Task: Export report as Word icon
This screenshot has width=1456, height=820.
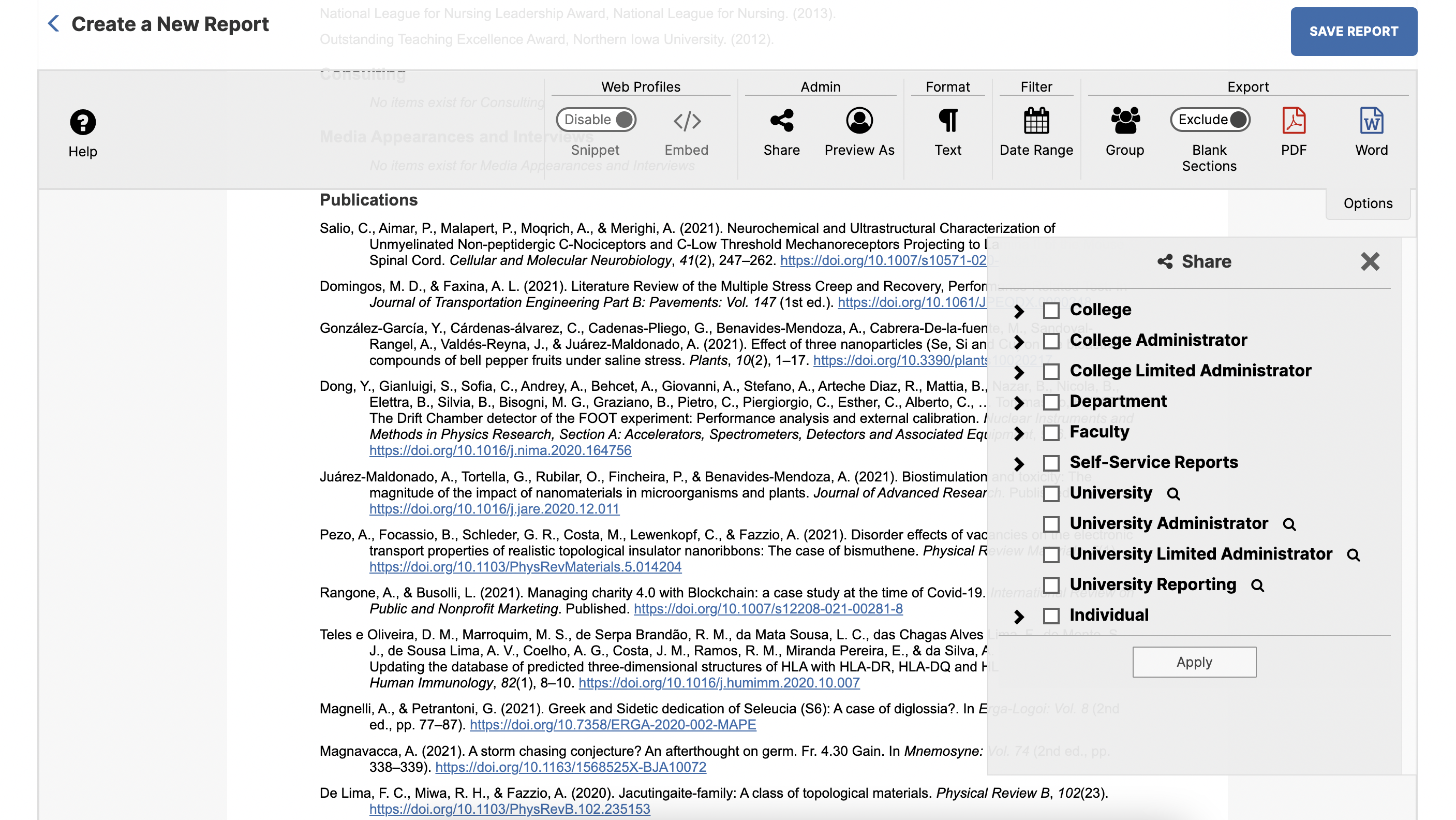Action: 1371,121
